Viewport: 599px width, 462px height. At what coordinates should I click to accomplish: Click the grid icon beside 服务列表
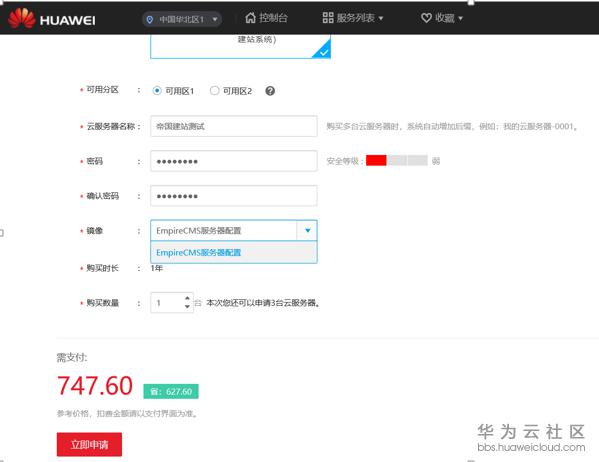328,18
